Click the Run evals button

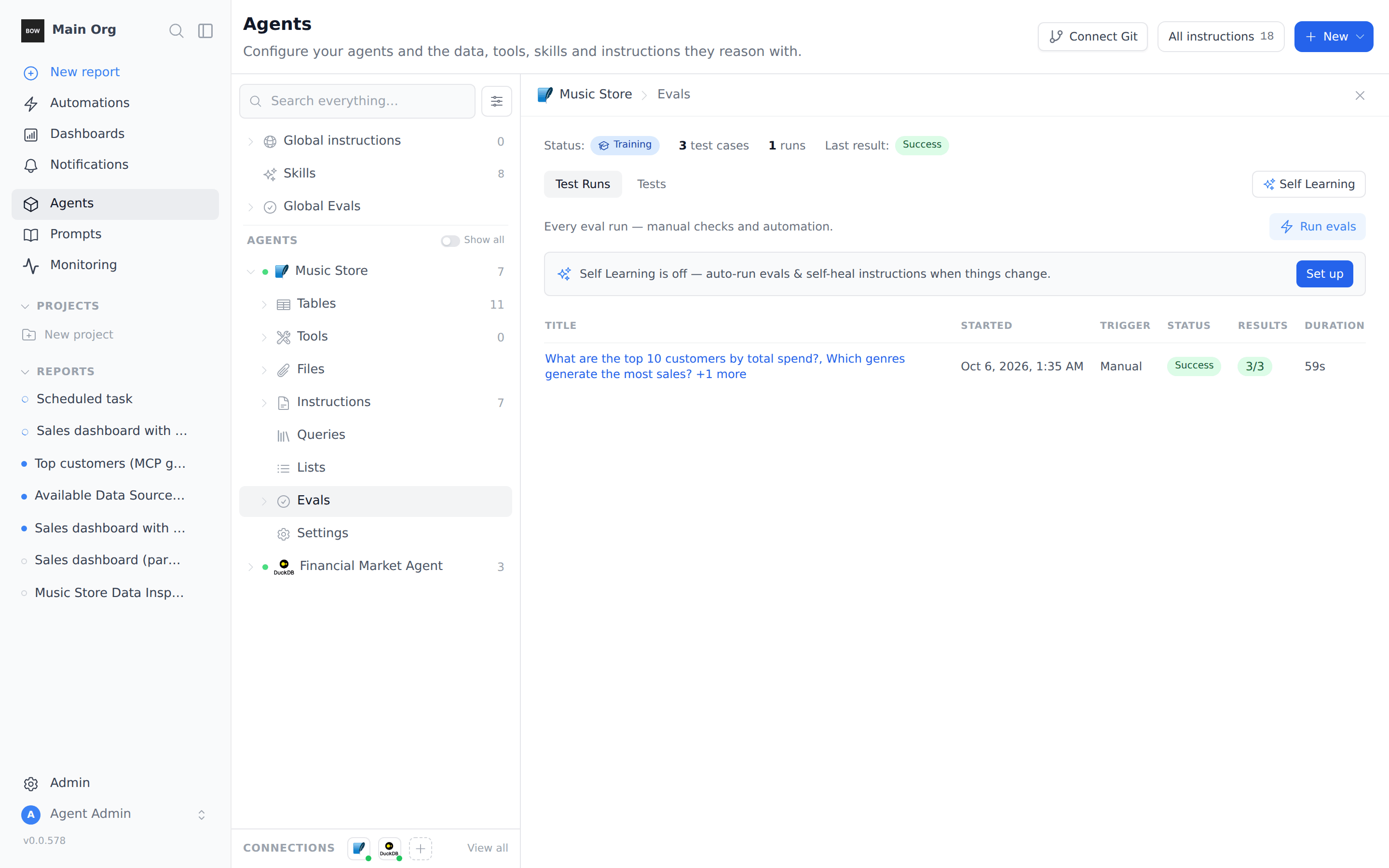pos(1317,227)
